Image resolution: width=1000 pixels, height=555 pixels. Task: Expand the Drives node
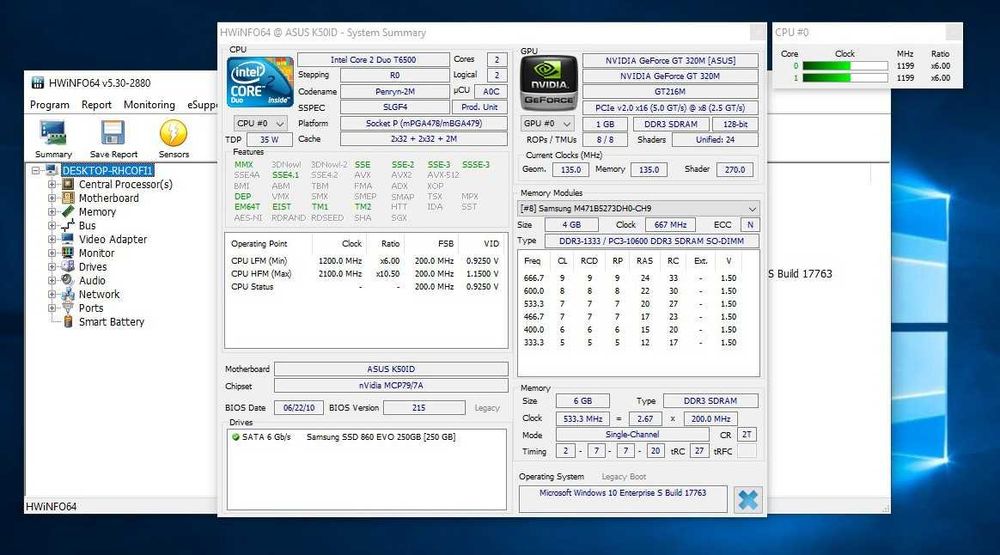[x=52, y=267]
